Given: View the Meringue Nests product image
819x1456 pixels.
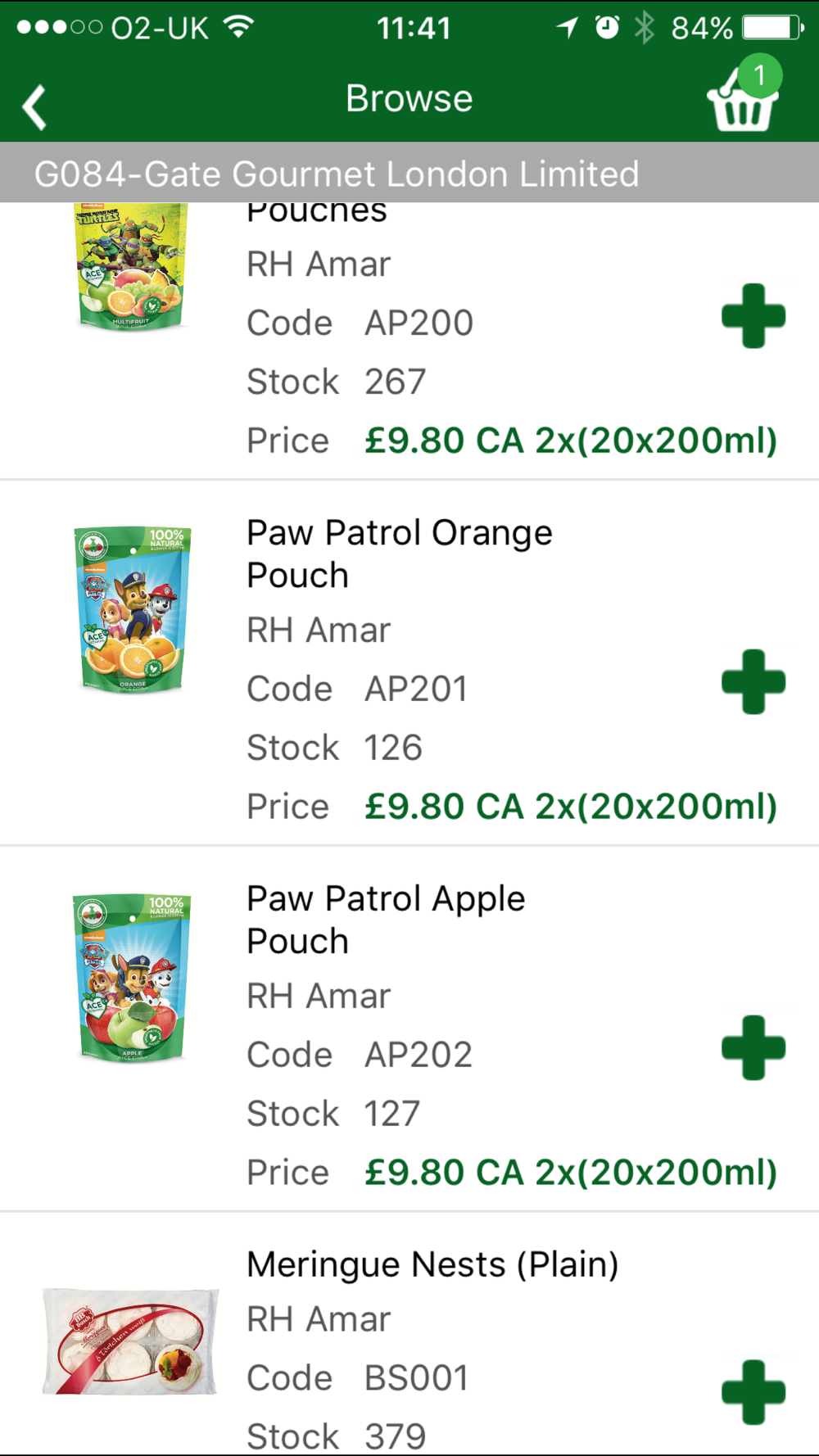Looking at the screenshot, I should point(131,1341).
